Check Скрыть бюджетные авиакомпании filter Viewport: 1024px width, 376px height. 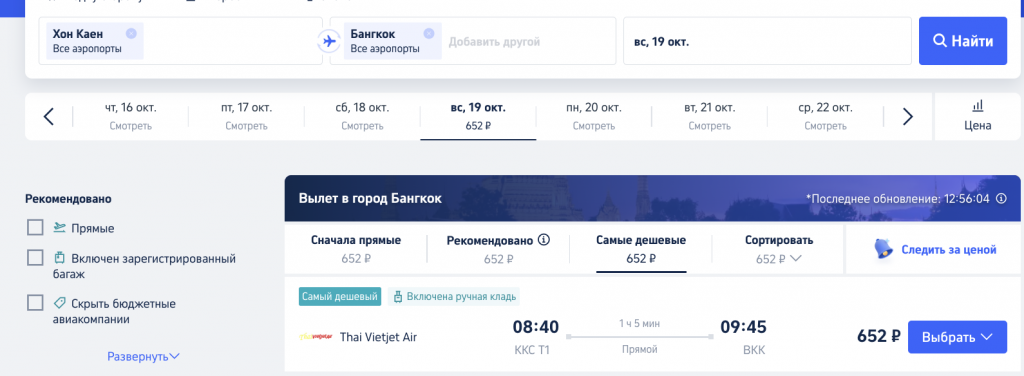click(35, 304)
